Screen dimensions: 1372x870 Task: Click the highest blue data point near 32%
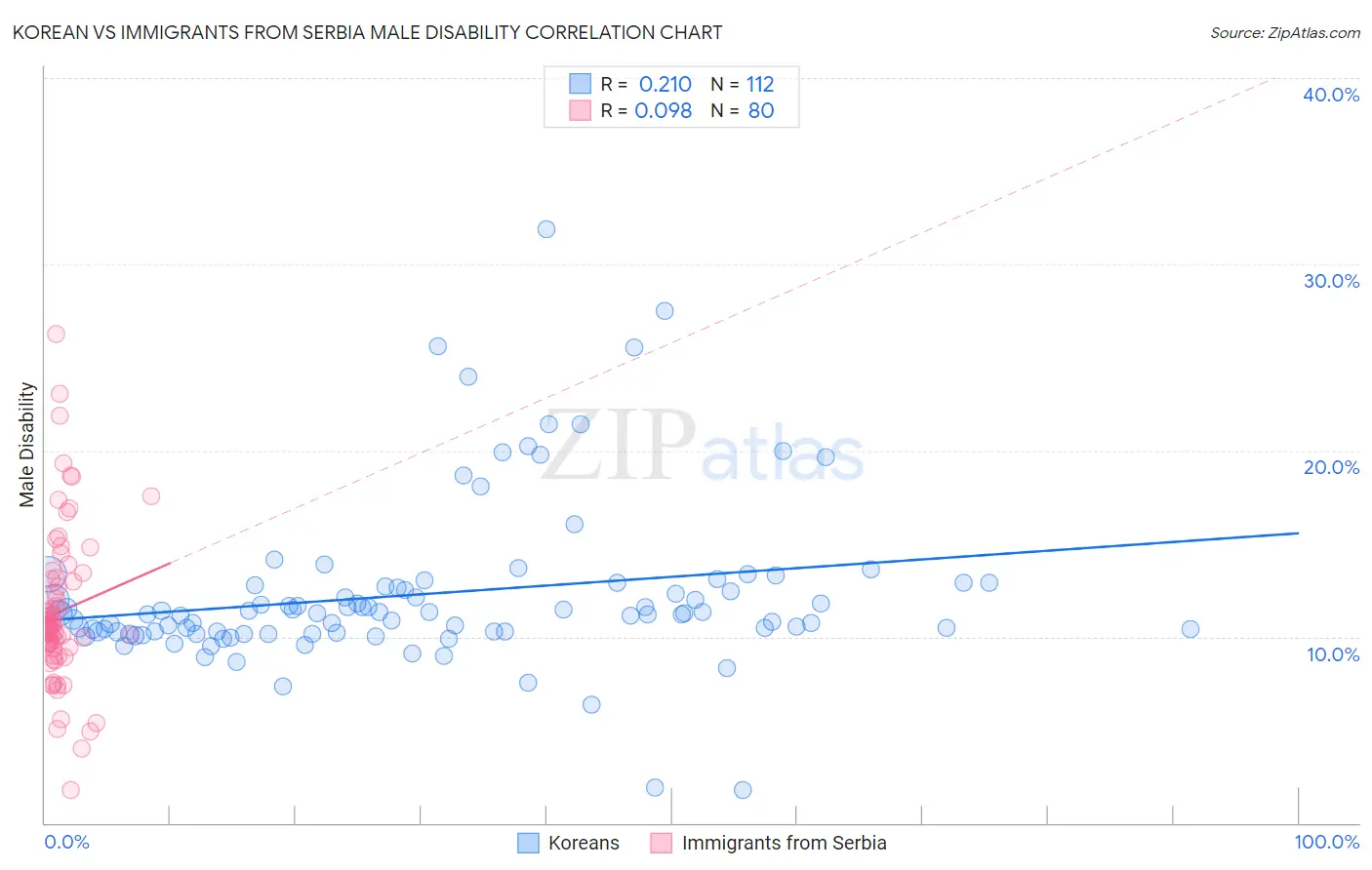pyautogui.click(x=546, y=229)
